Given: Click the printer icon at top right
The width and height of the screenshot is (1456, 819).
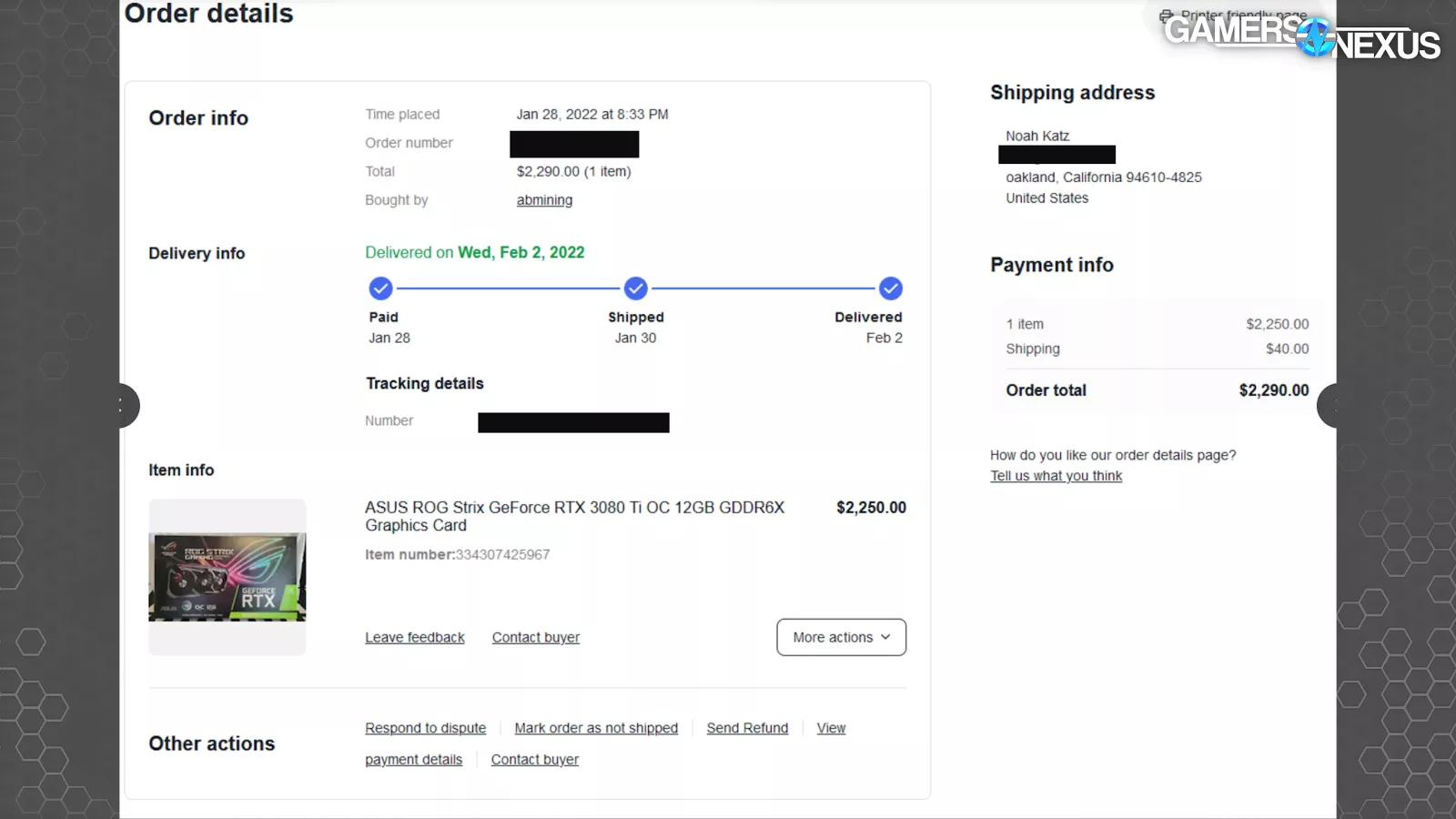Looking at the screenshot, I should 1166,15.
